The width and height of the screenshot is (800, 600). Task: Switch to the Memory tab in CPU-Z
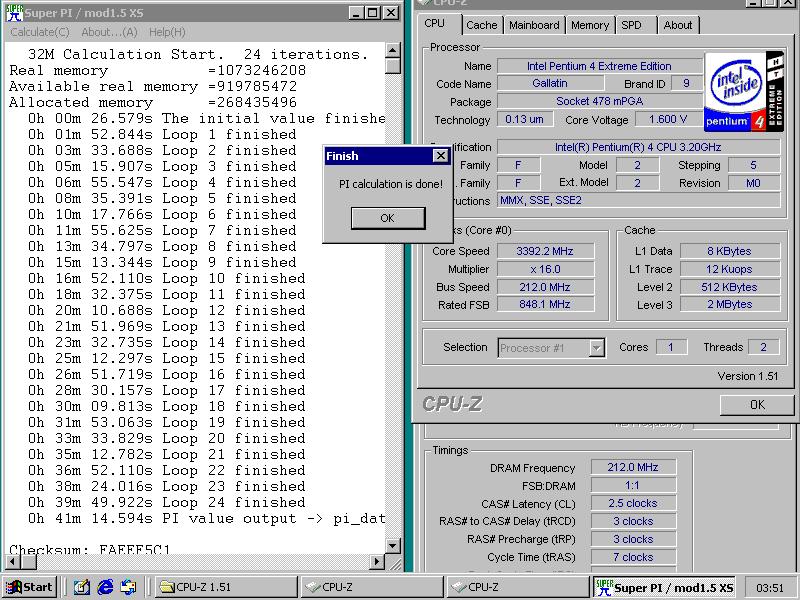(590, 25)
